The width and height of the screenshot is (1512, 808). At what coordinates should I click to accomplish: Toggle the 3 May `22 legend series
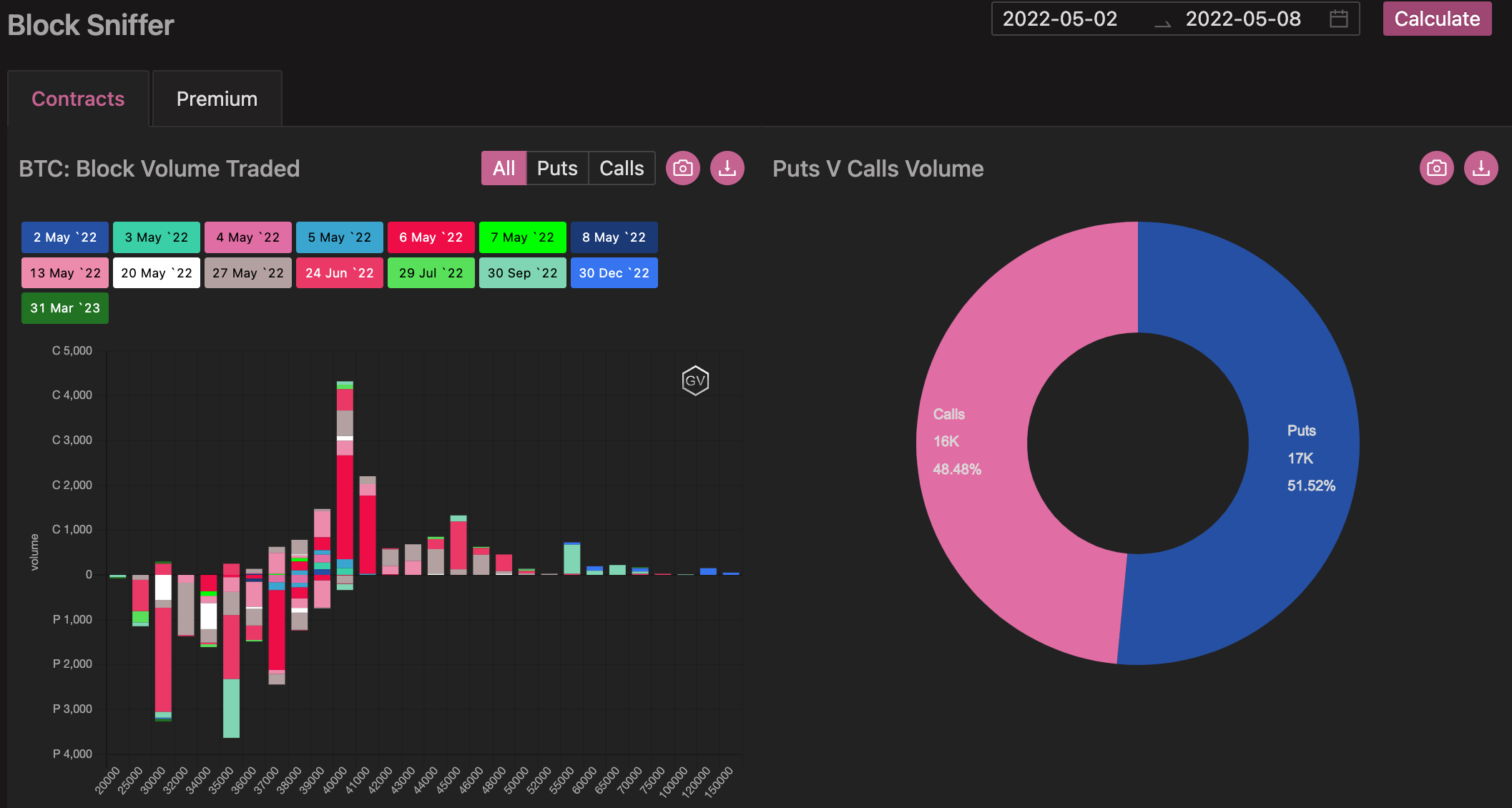coord(157,237)
